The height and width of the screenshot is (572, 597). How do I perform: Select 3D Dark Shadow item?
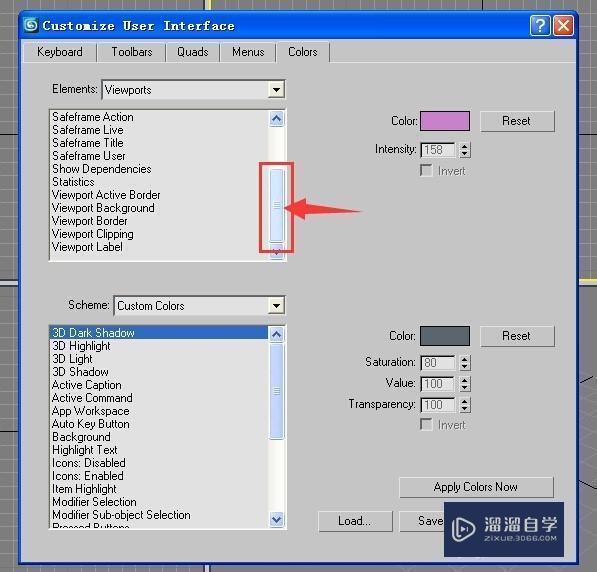click(159, 333)
